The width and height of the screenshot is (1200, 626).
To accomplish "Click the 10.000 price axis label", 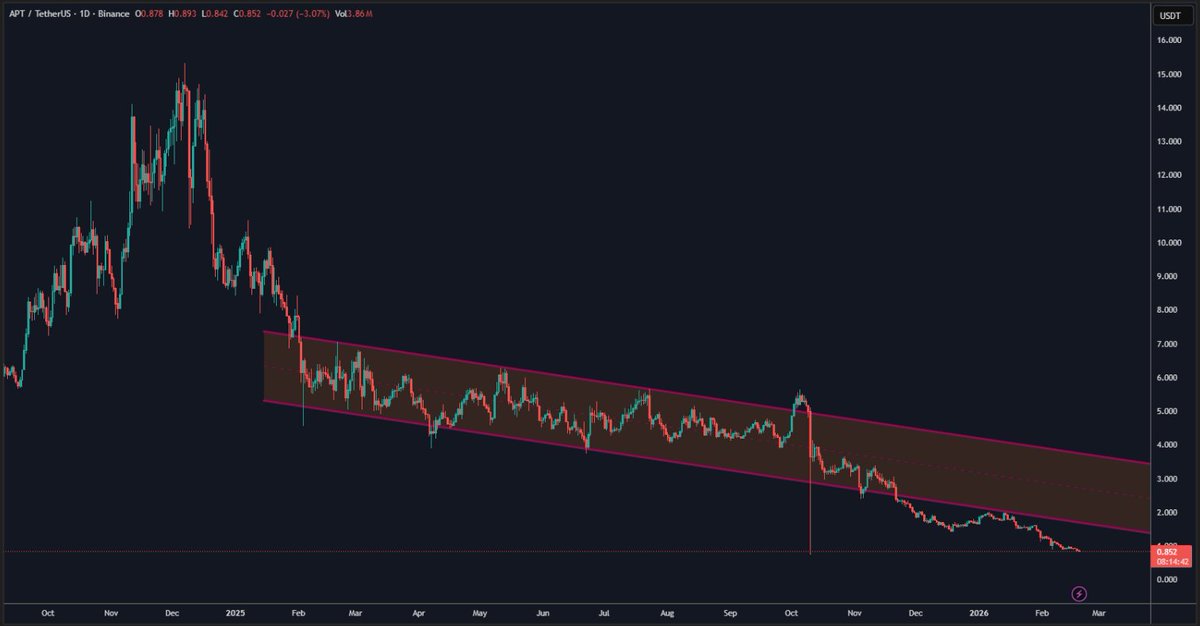I will click(1170, 243).
